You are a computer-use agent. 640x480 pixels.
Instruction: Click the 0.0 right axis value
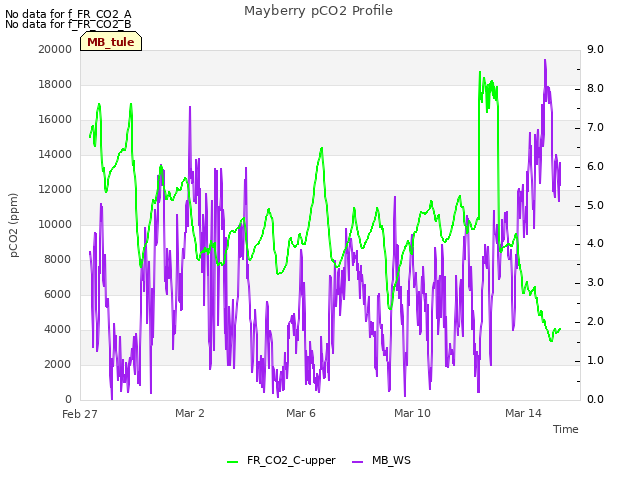click(x=595, y=399)
